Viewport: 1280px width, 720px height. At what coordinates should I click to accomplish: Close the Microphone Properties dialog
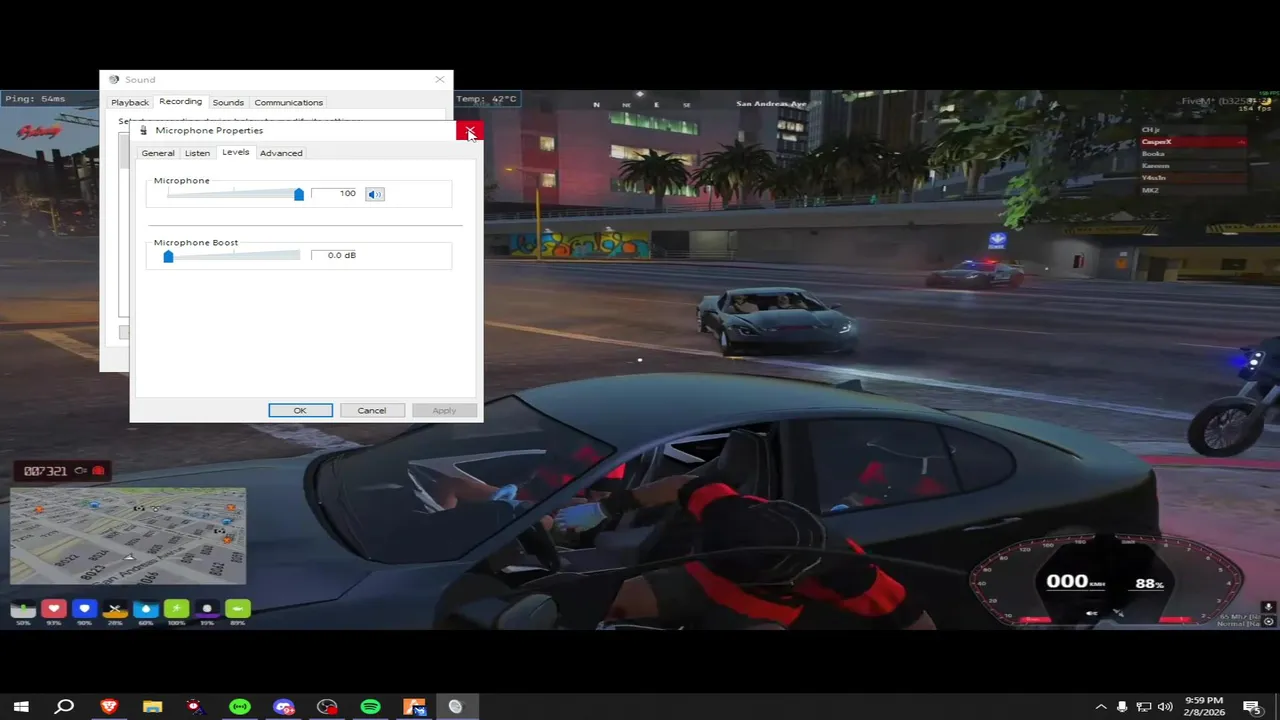click(469, 131)
